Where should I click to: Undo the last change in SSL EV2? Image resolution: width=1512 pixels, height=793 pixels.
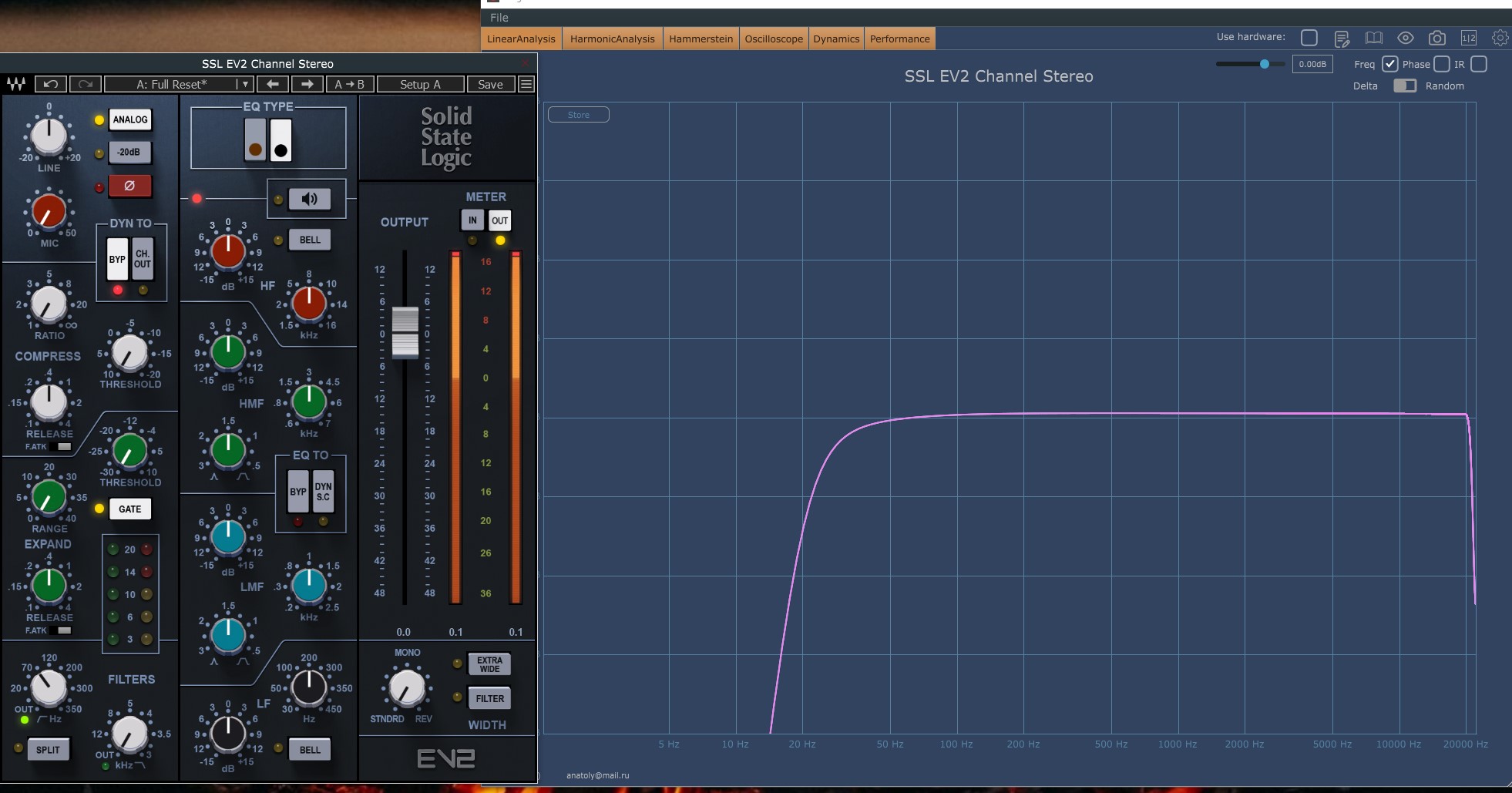click(51, 84)
